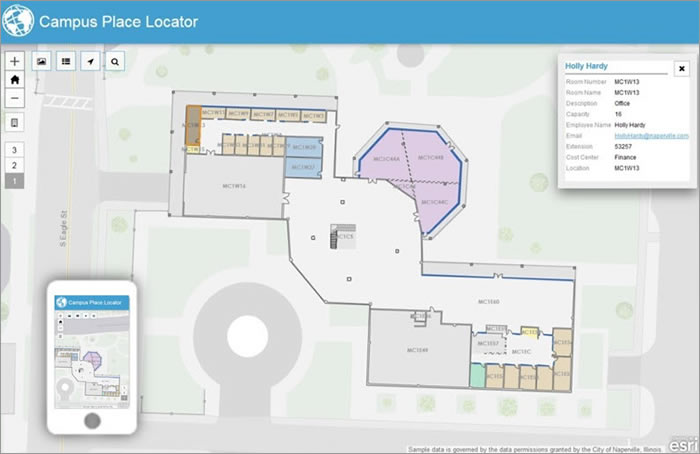The width and height of the screenshot is (700, 454).
Task: Zoom out with the minus button
Action: tap(14, 98)
